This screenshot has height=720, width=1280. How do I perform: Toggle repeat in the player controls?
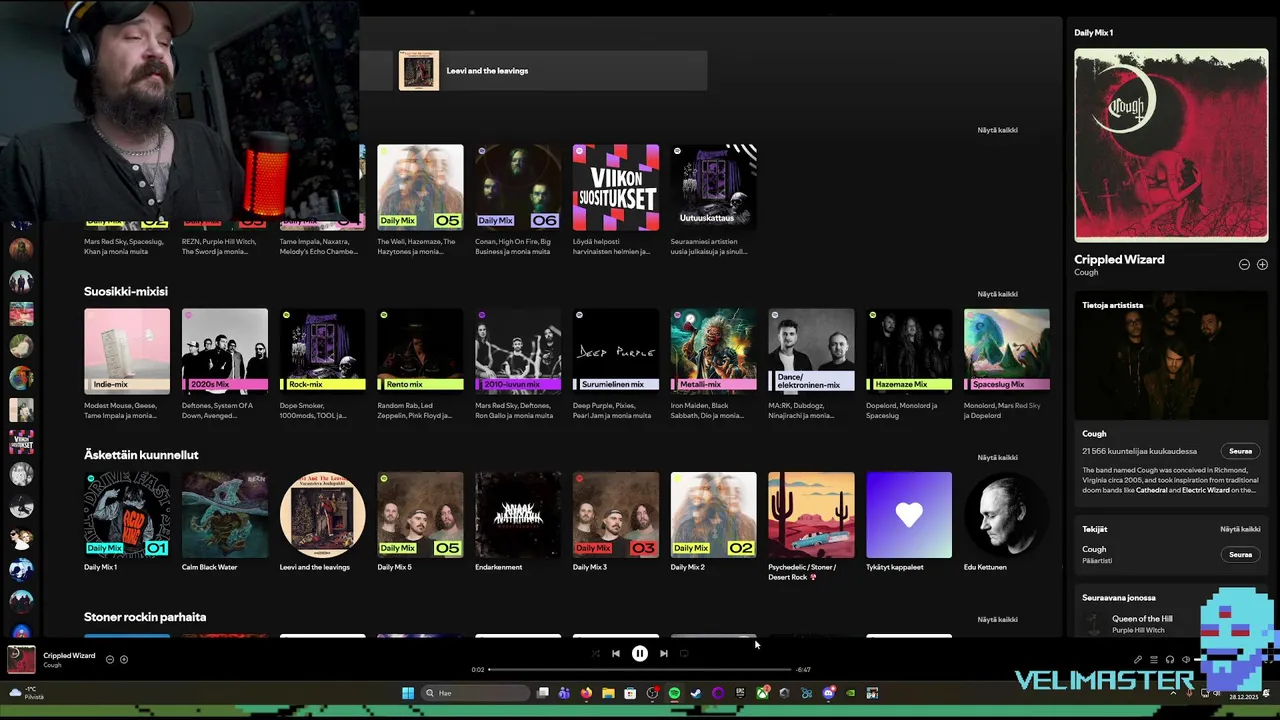(x=684, y=654)
